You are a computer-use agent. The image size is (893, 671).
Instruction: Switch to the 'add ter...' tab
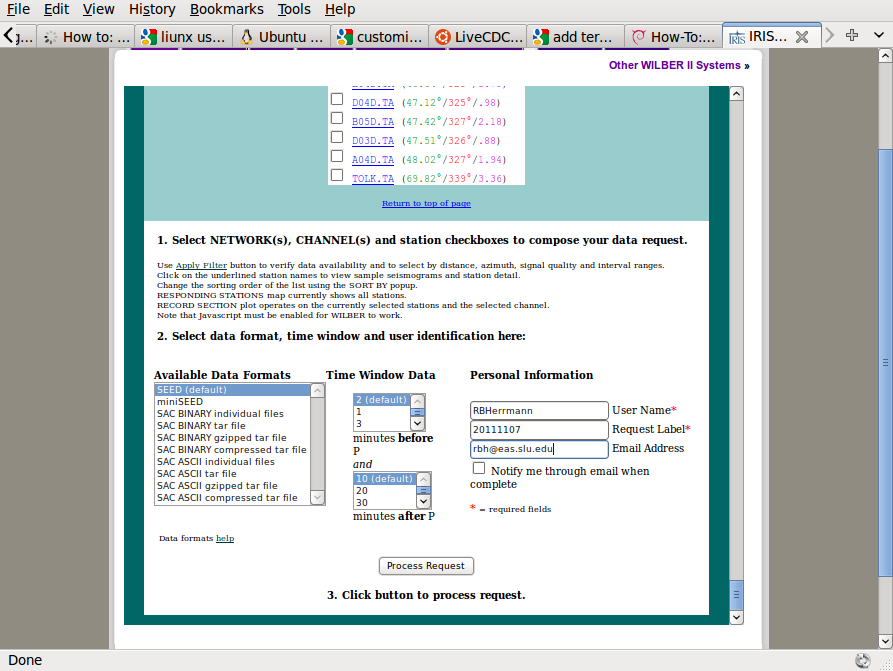576,37
